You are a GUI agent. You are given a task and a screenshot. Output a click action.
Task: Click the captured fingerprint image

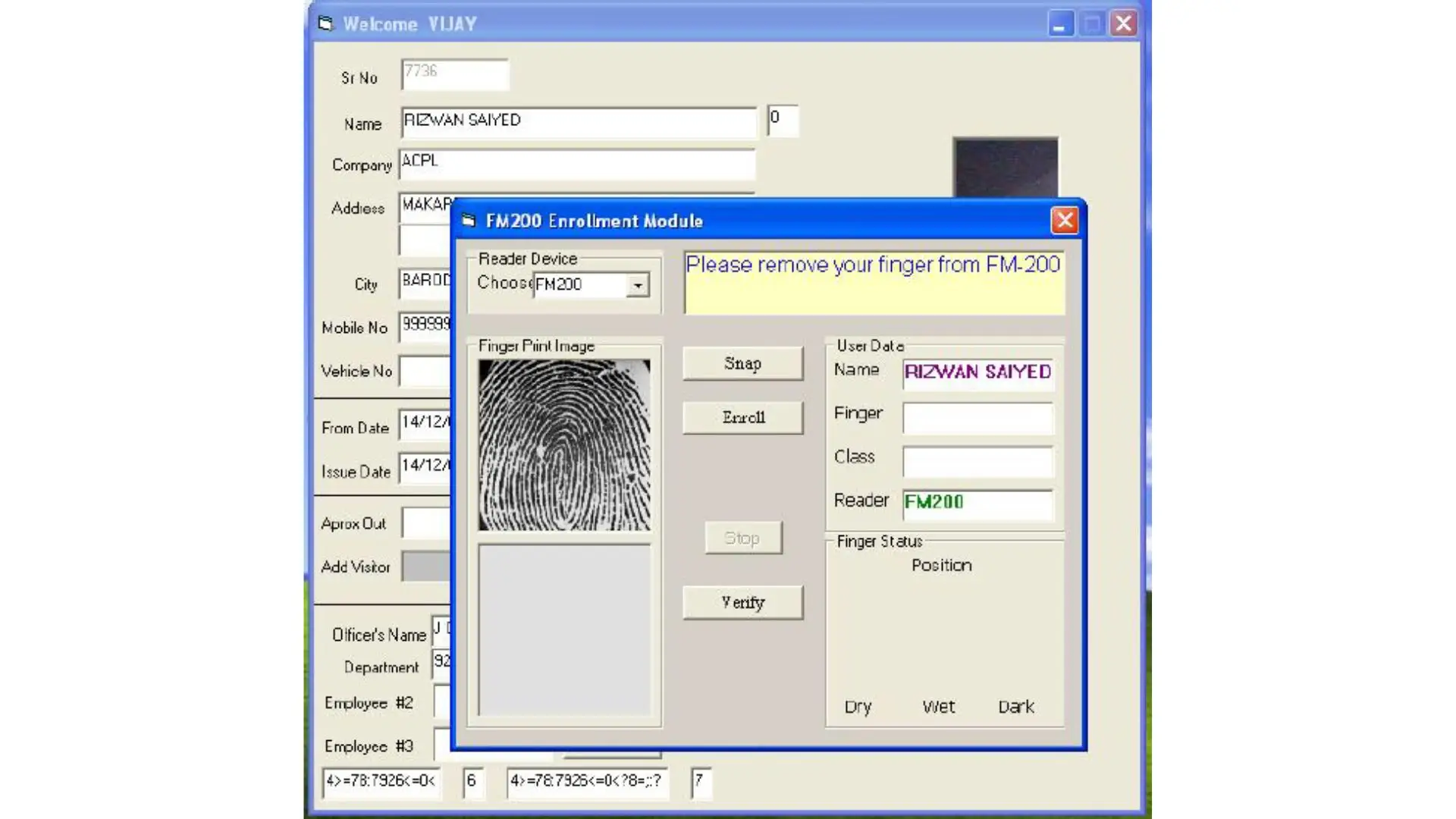[564, 445]
